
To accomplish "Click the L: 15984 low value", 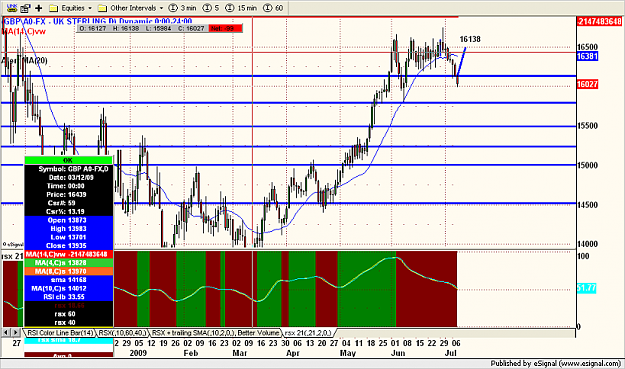I will 158,28.
